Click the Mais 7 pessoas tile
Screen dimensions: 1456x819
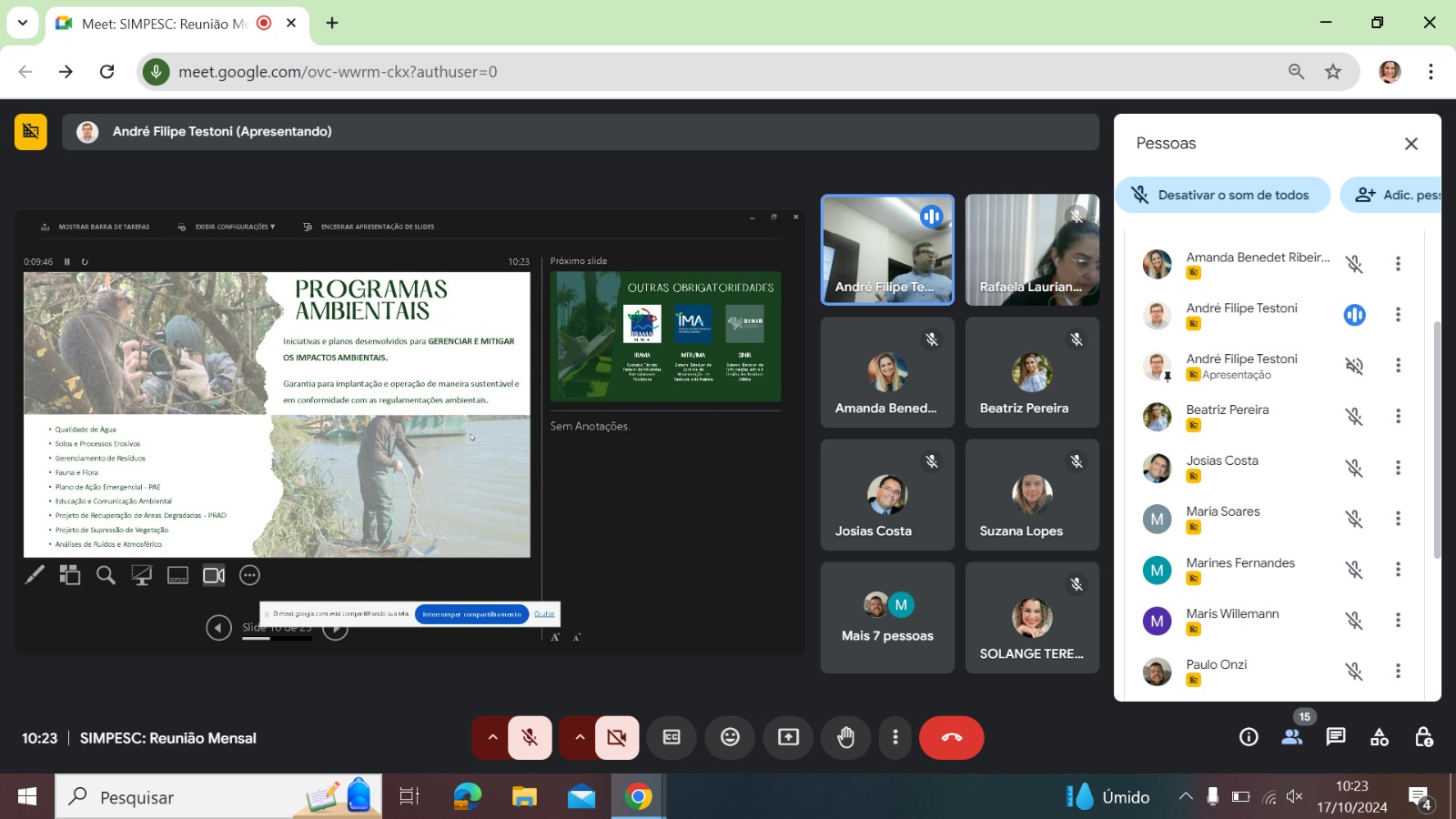[x=887, y=618]
